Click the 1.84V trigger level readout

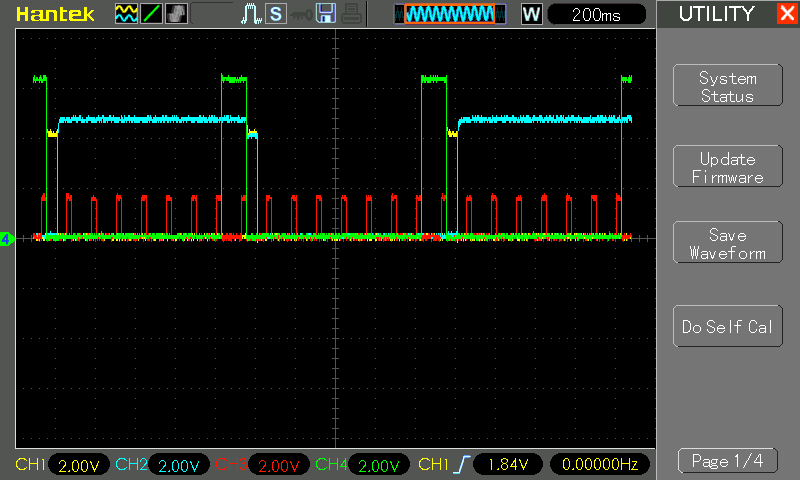[508, 465]
